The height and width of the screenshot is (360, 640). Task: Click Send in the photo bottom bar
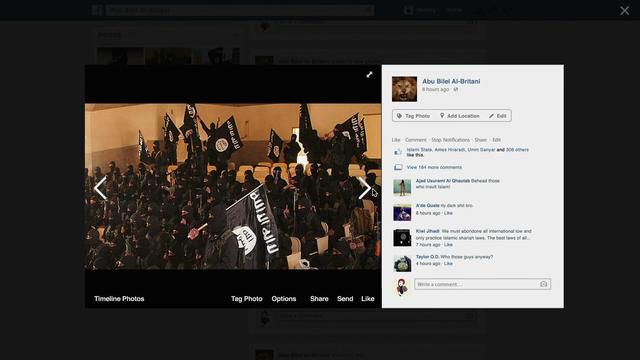click(x=345, y=299)
